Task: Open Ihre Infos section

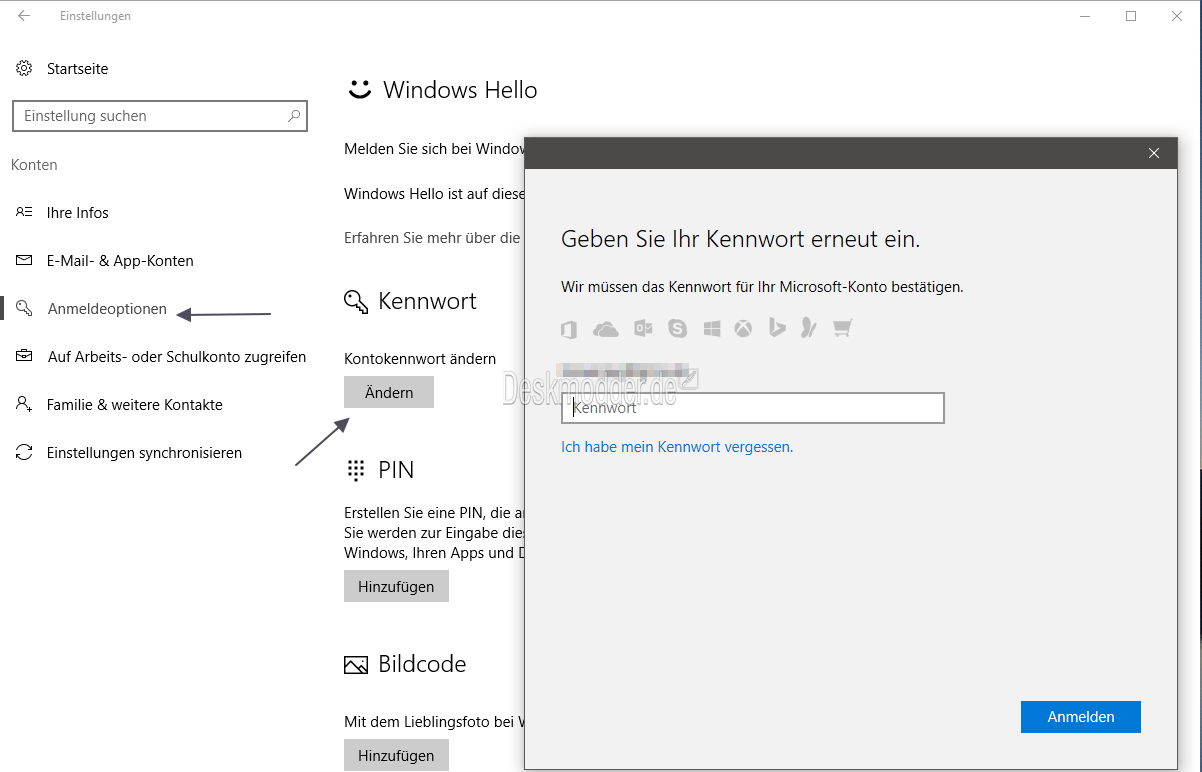Action: pyautogui.click(x=78, y=213)
